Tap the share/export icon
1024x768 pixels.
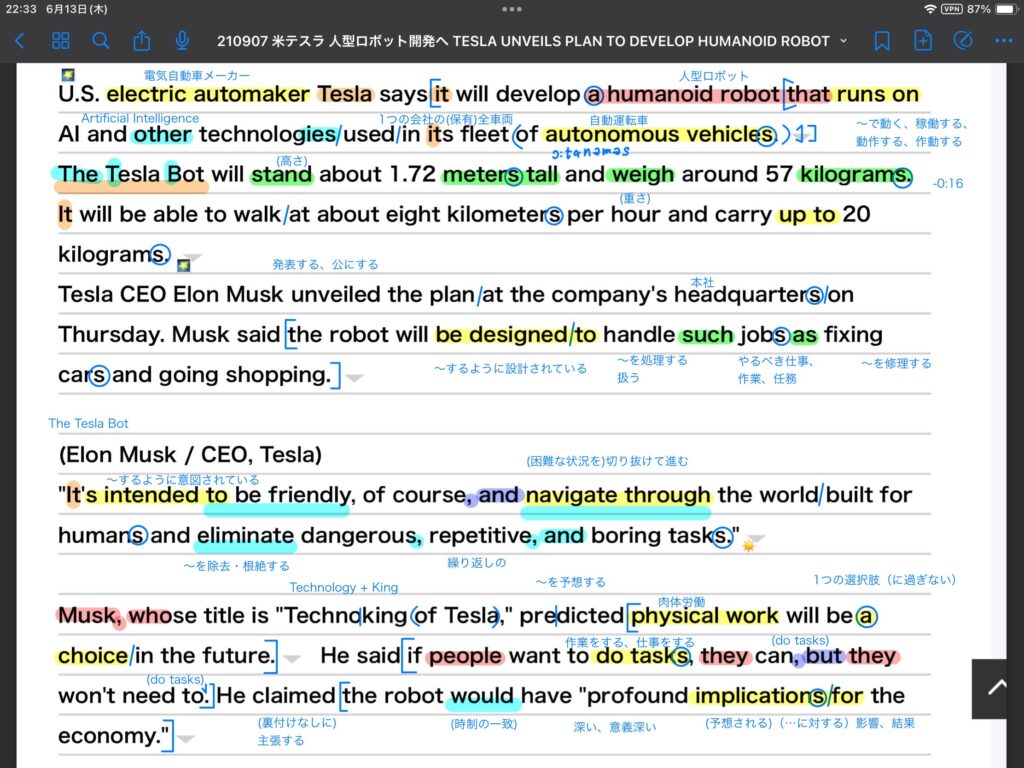141,40
